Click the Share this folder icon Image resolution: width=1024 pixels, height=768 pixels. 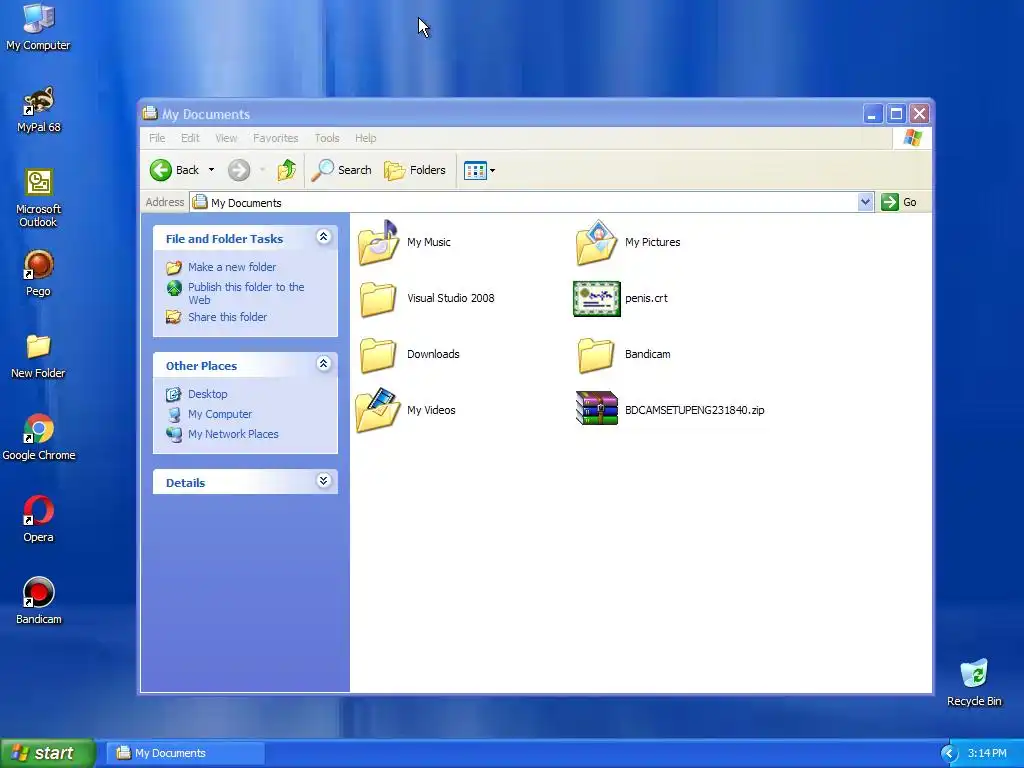(x=174, y=317)
